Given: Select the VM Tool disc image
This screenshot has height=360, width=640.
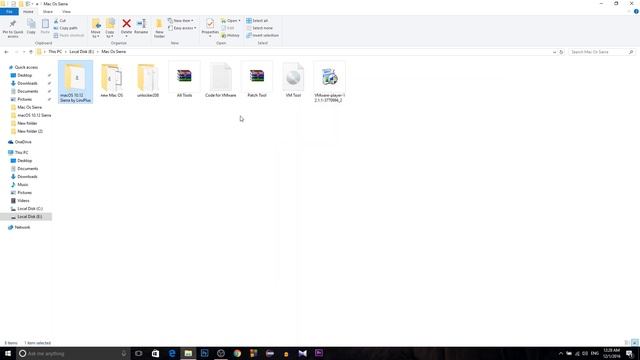Looking at the screenshot, I should pyautogui.click(x=293, y=80).
